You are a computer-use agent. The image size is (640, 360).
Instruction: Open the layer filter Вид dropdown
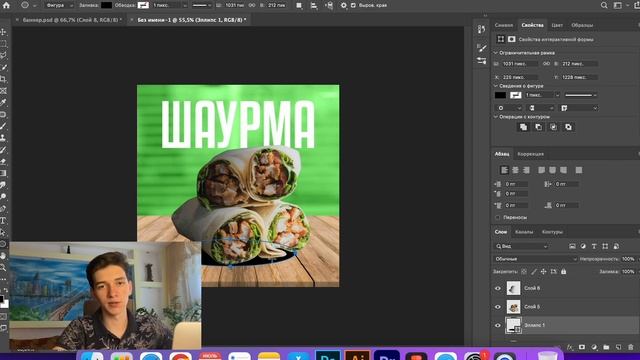pyautogui.click(x=522, y=246)
